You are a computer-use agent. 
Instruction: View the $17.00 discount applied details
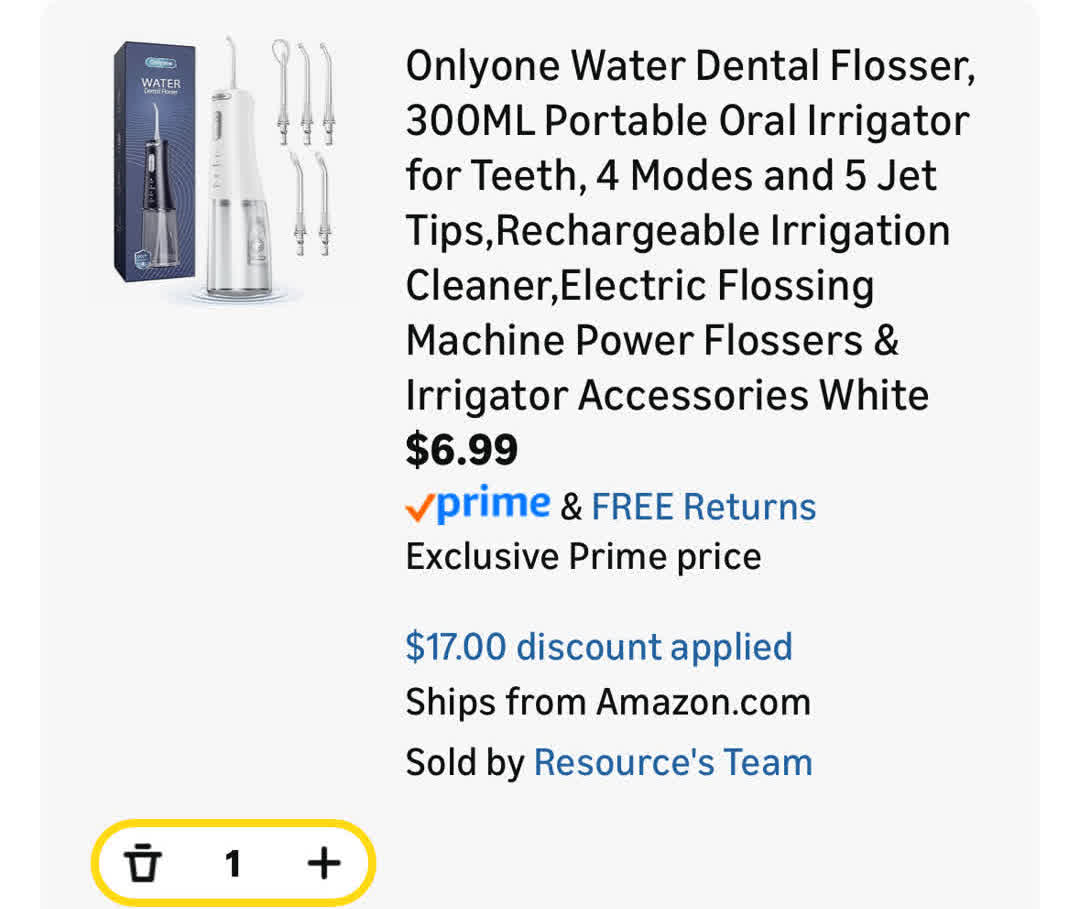pos(598,647)
